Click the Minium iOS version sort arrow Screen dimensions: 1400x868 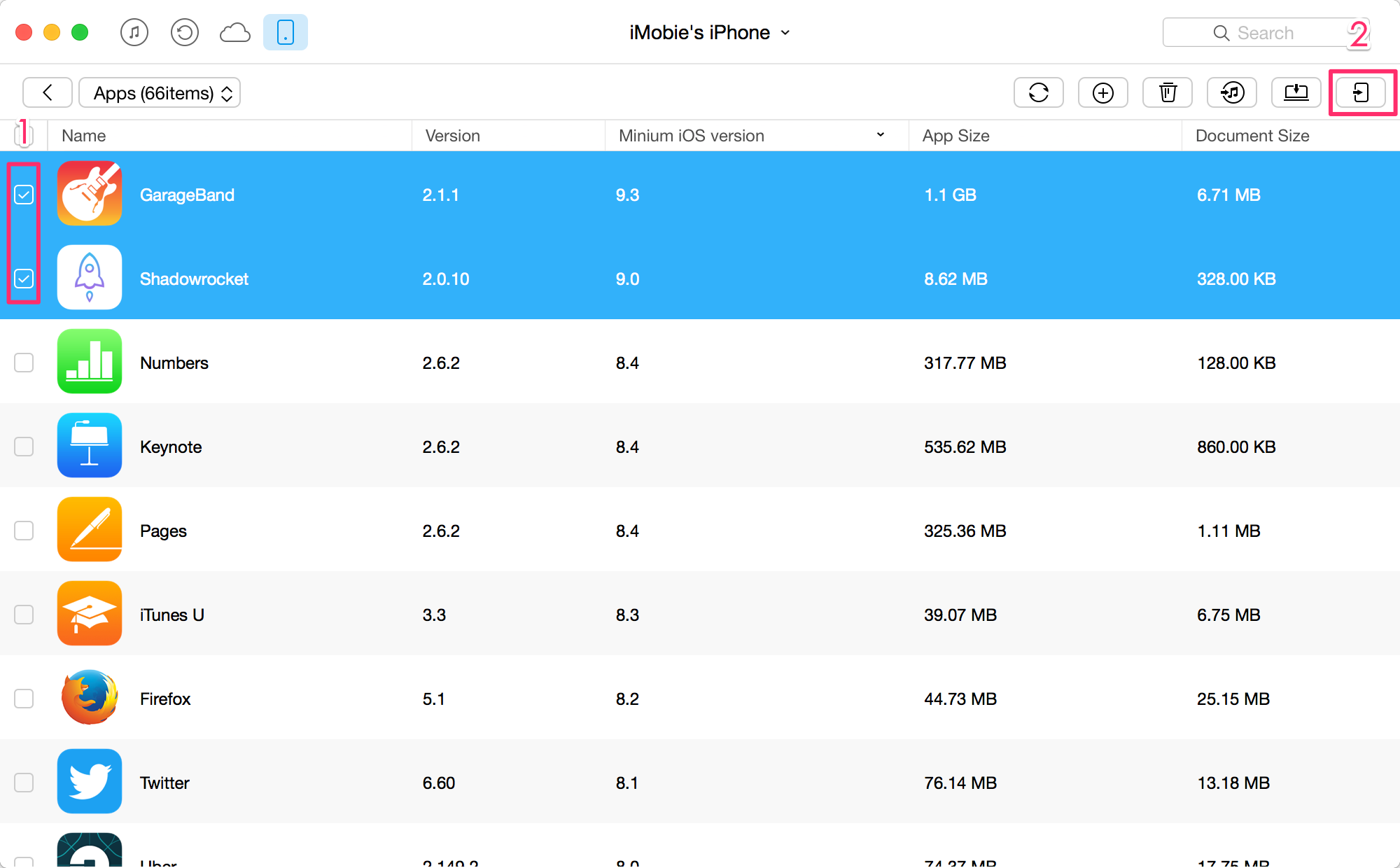click(881, 134)
